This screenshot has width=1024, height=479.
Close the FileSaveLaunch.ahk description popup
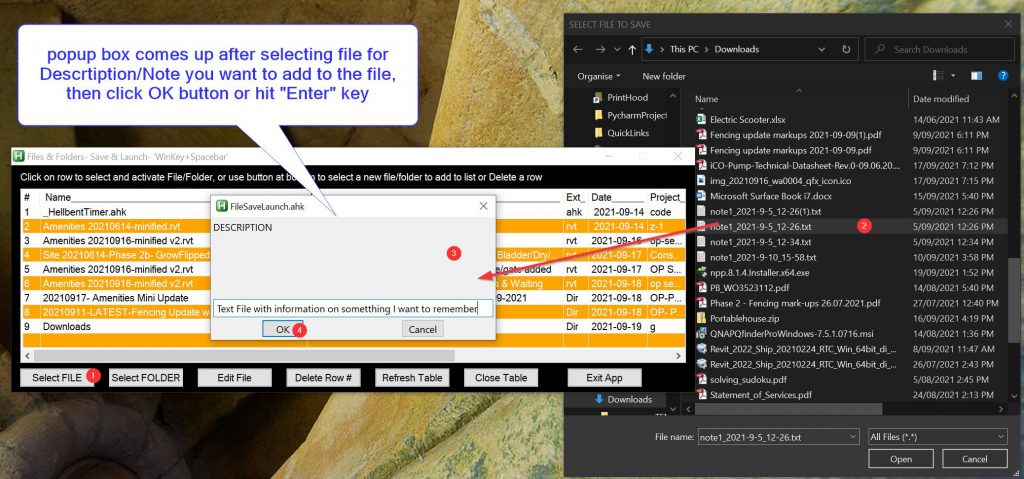tap(483, 206)
